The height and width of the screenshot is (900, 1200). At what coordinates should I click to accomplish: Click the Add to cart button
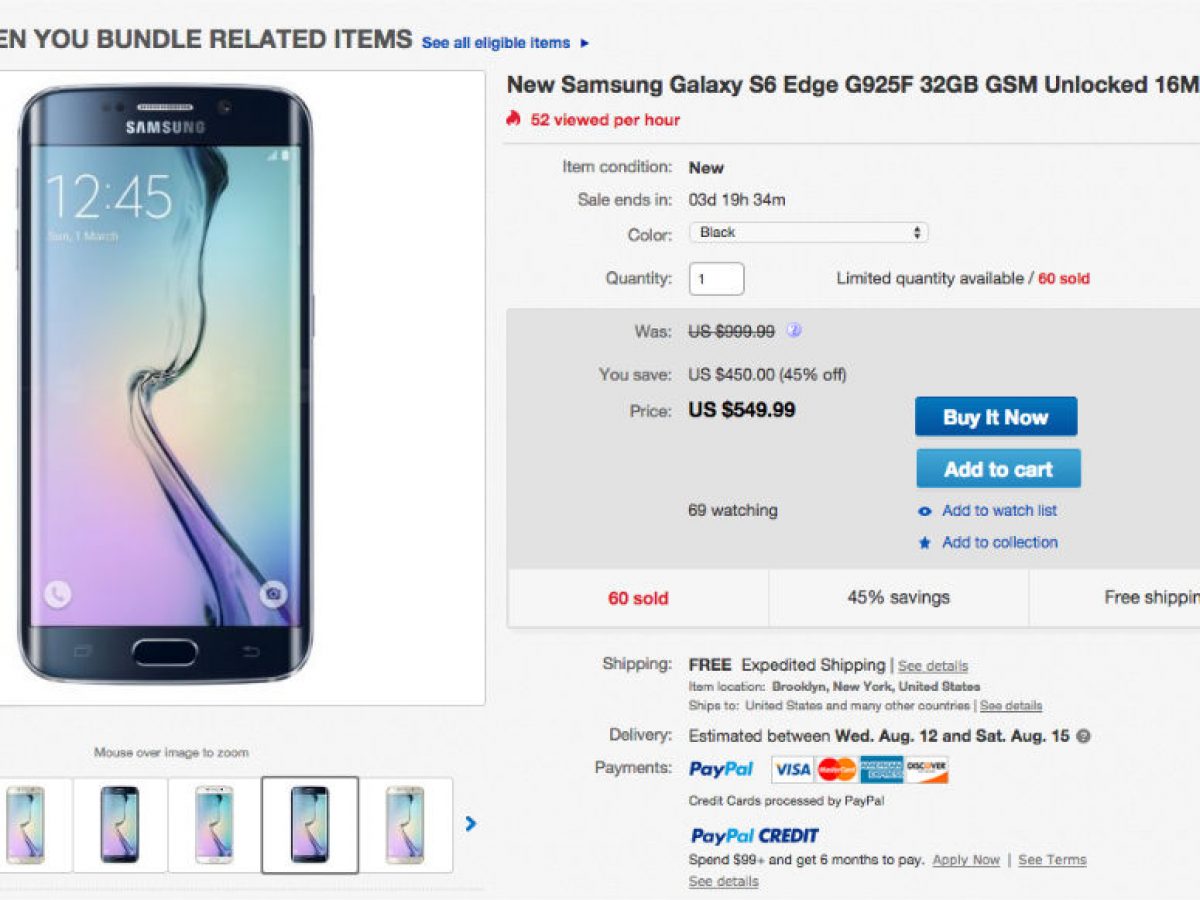click(x=998, y=469)
